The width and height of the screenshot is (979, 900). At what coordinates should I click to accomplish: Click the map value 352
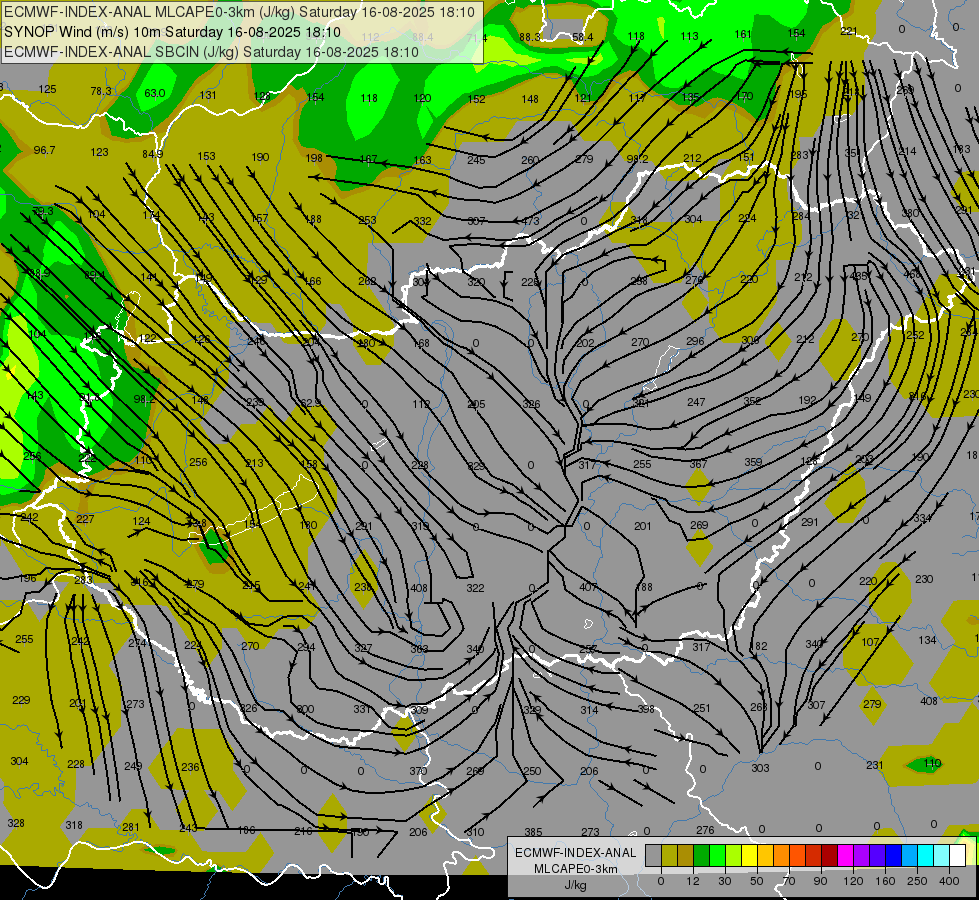[752, 400]
